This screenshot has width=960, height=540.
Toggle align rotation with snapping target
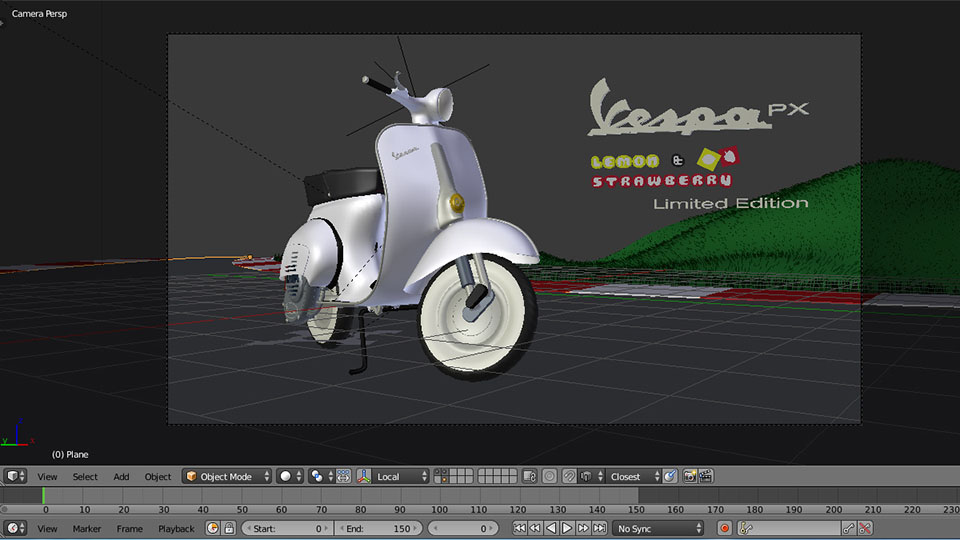670,476
